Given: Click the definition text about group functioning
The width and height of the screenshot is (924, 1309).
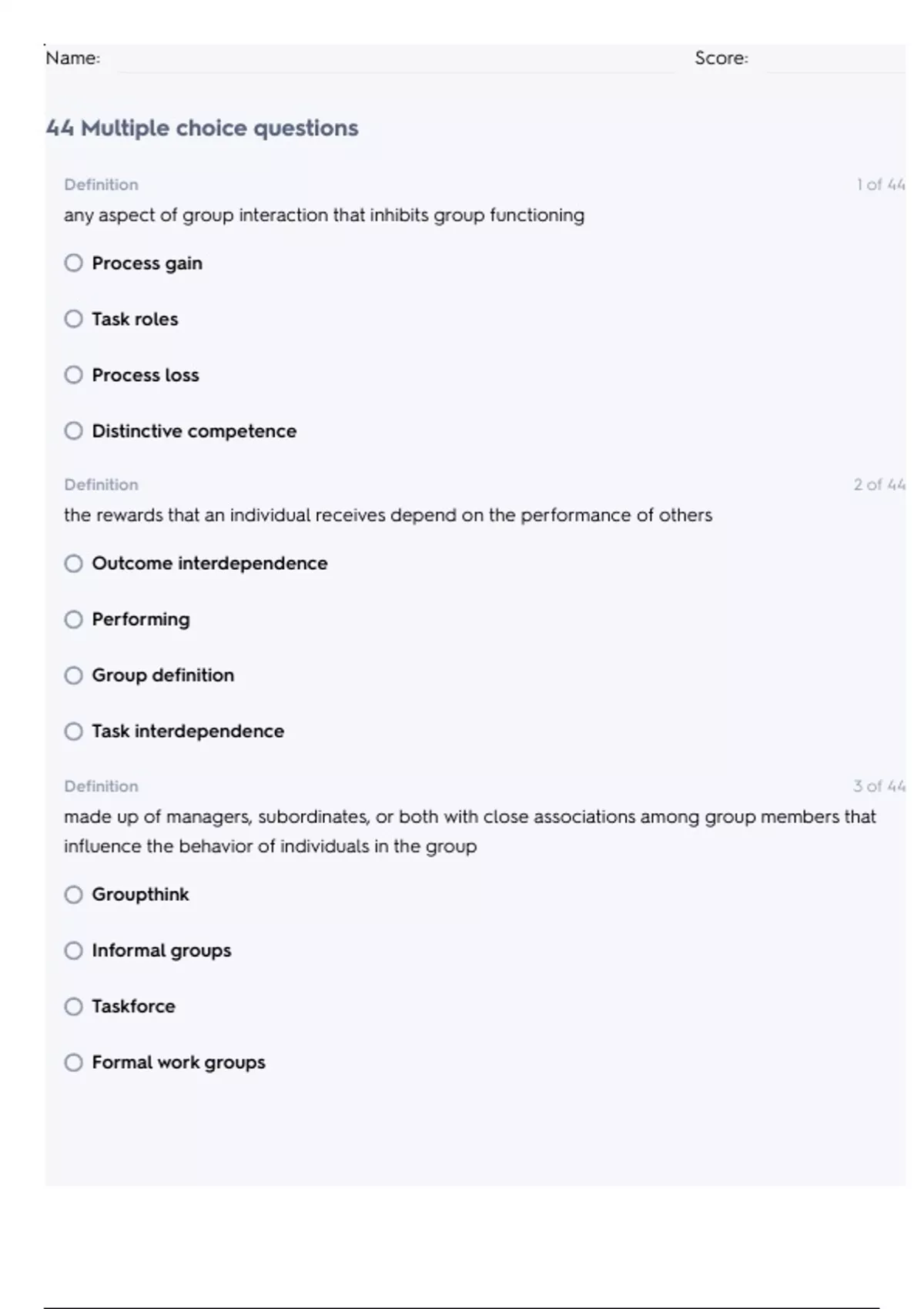Looking at the screenshot, I should pos(323,216).
